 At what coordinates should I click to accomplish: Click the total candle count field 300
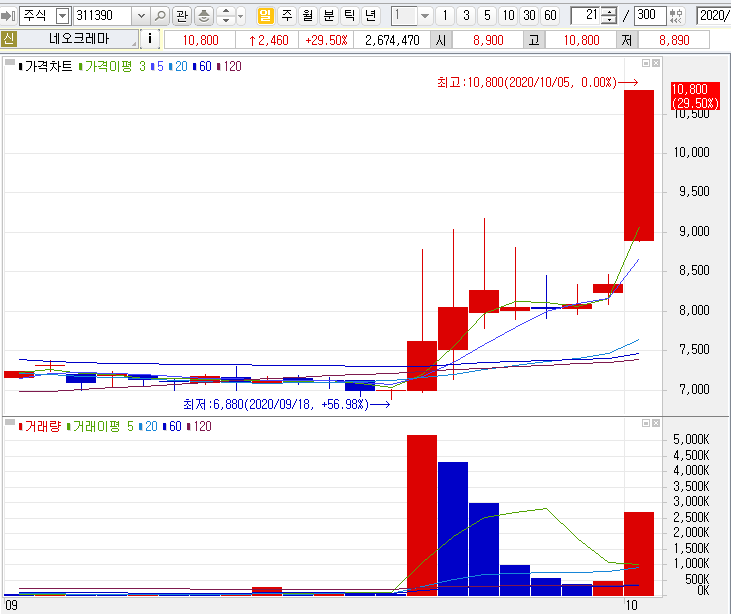650,16
